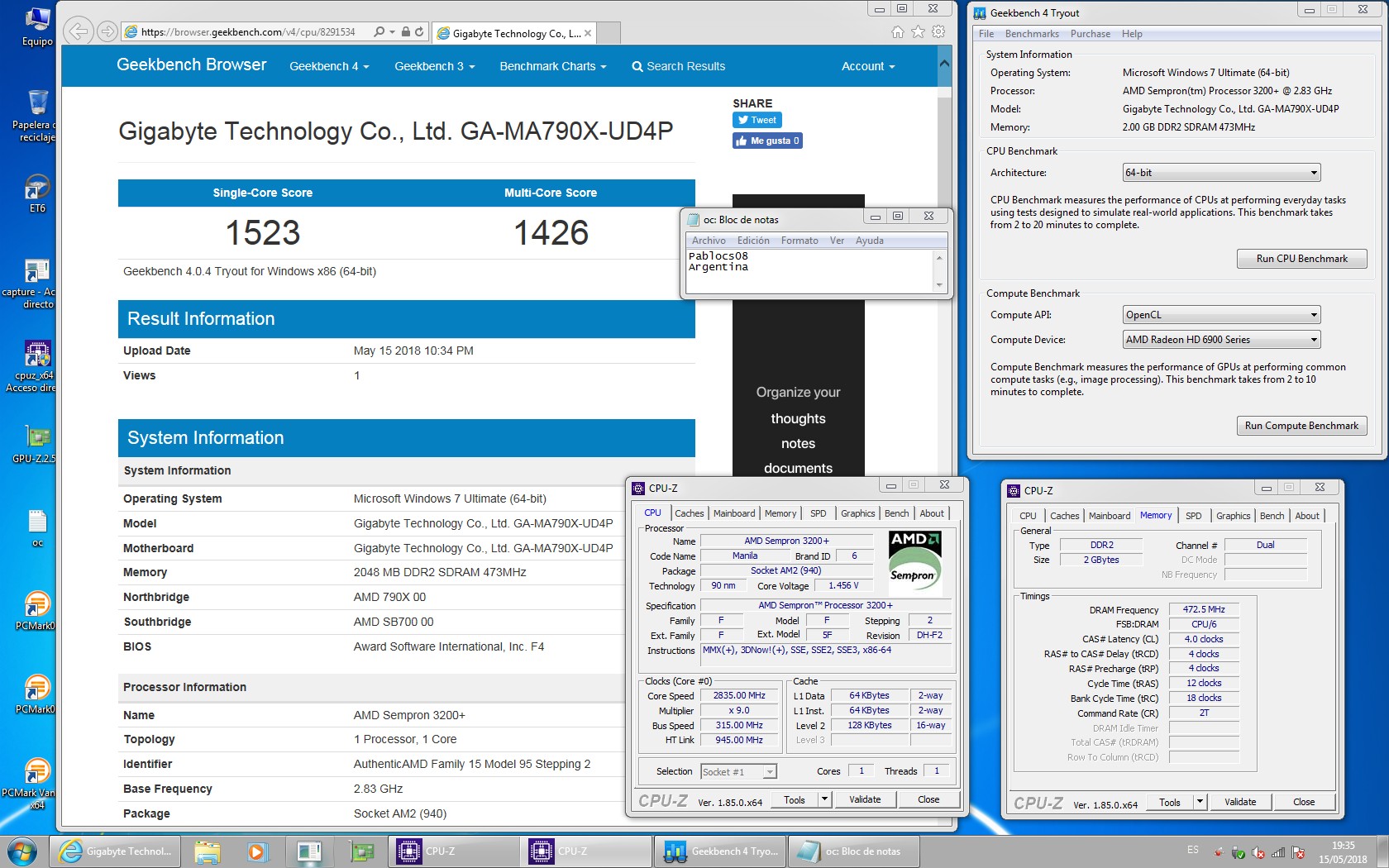The height and width of the screenshot is (868, 1389).
Task: Click the browser URL address field
Action: [x=248, y=32]
